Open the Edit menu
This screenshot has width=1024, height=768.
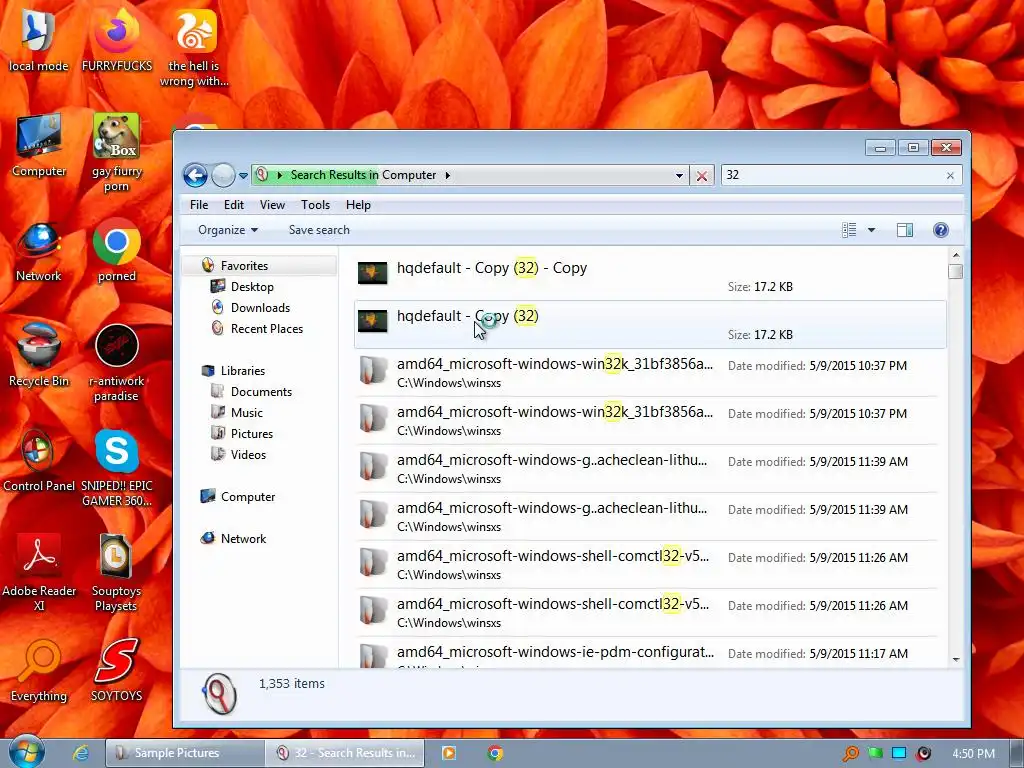coord(234,205)
